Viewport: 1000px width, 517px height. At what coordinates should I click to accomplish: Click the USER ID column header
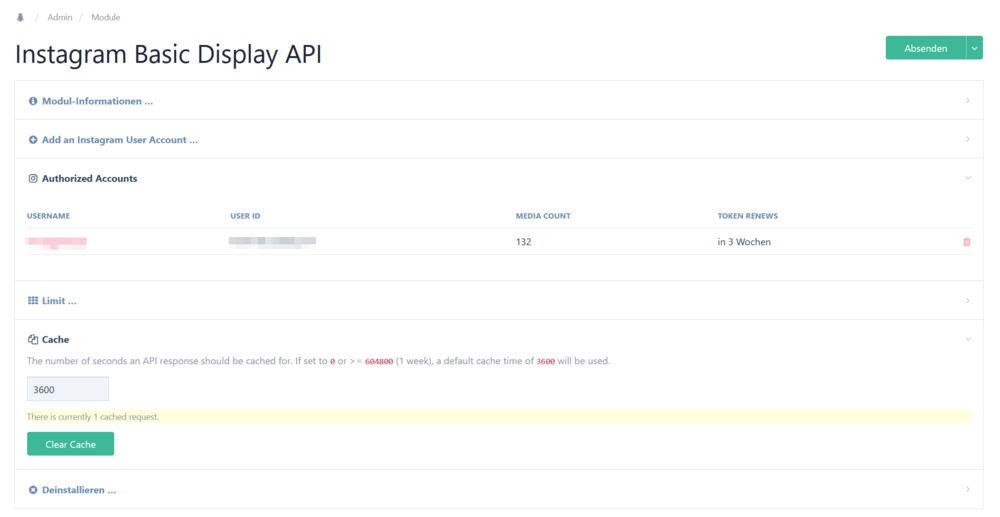(245, 216)
